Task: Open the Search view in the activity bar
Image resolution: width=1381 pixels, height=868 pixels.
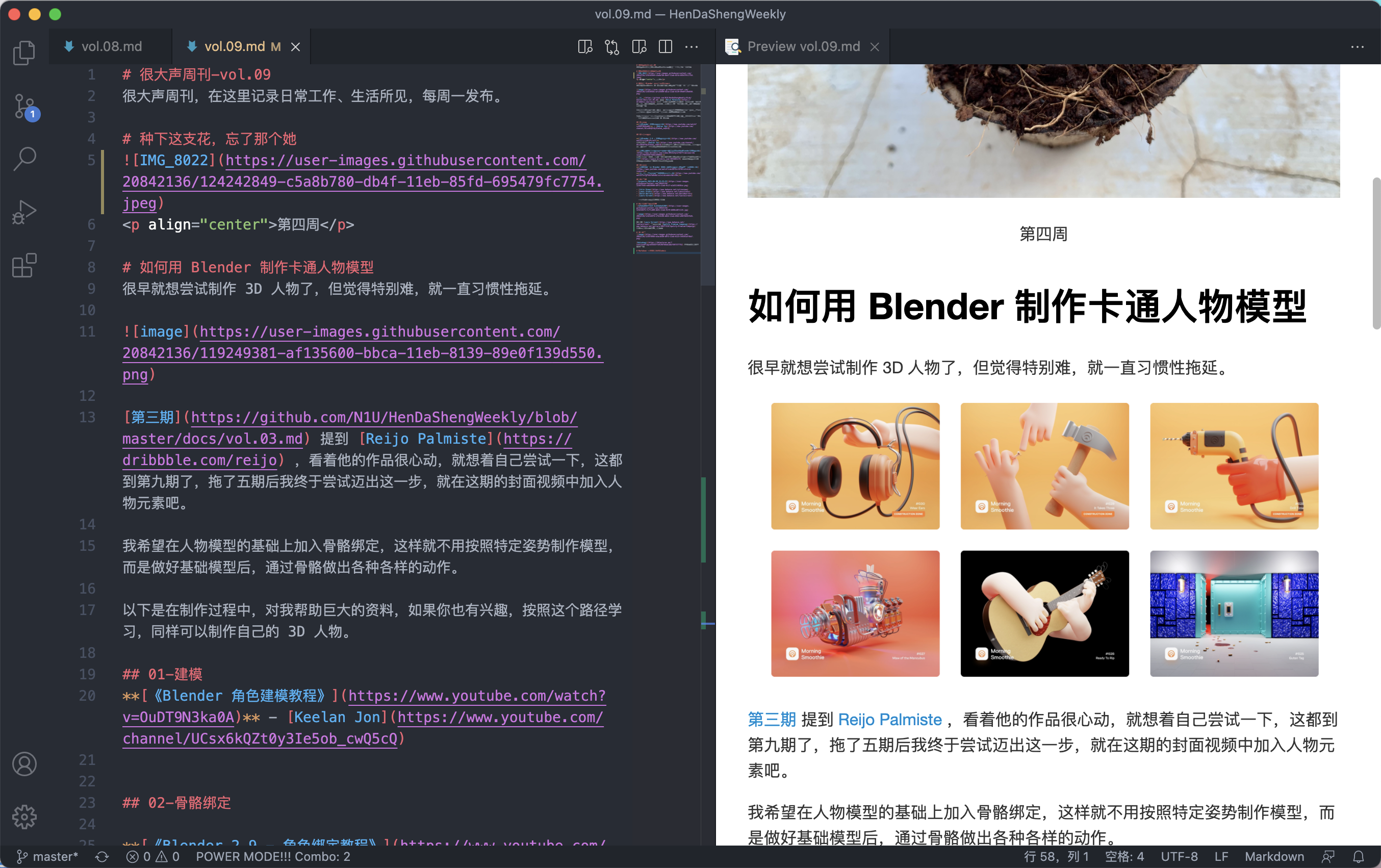Action: [24, 159]
